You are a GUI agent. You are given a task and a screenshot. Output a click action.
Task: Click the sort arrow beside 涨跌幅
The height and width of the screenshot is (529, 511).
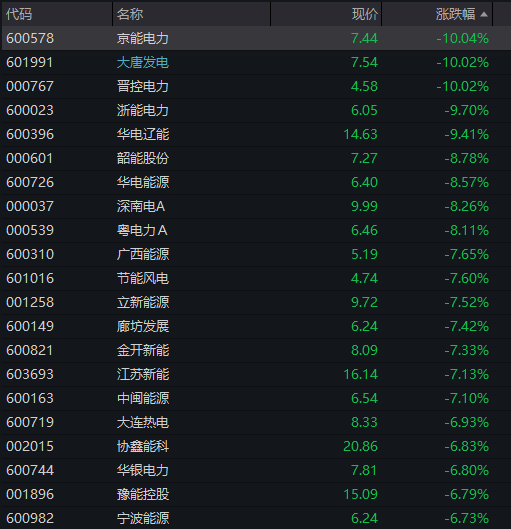point(484,15)
